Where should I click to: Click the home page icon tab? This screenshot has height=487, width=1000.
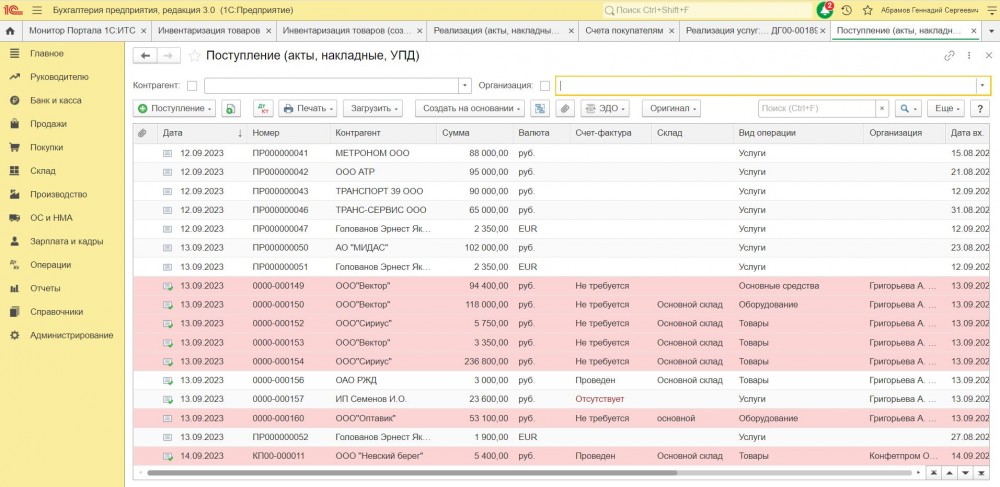point(10,31)
